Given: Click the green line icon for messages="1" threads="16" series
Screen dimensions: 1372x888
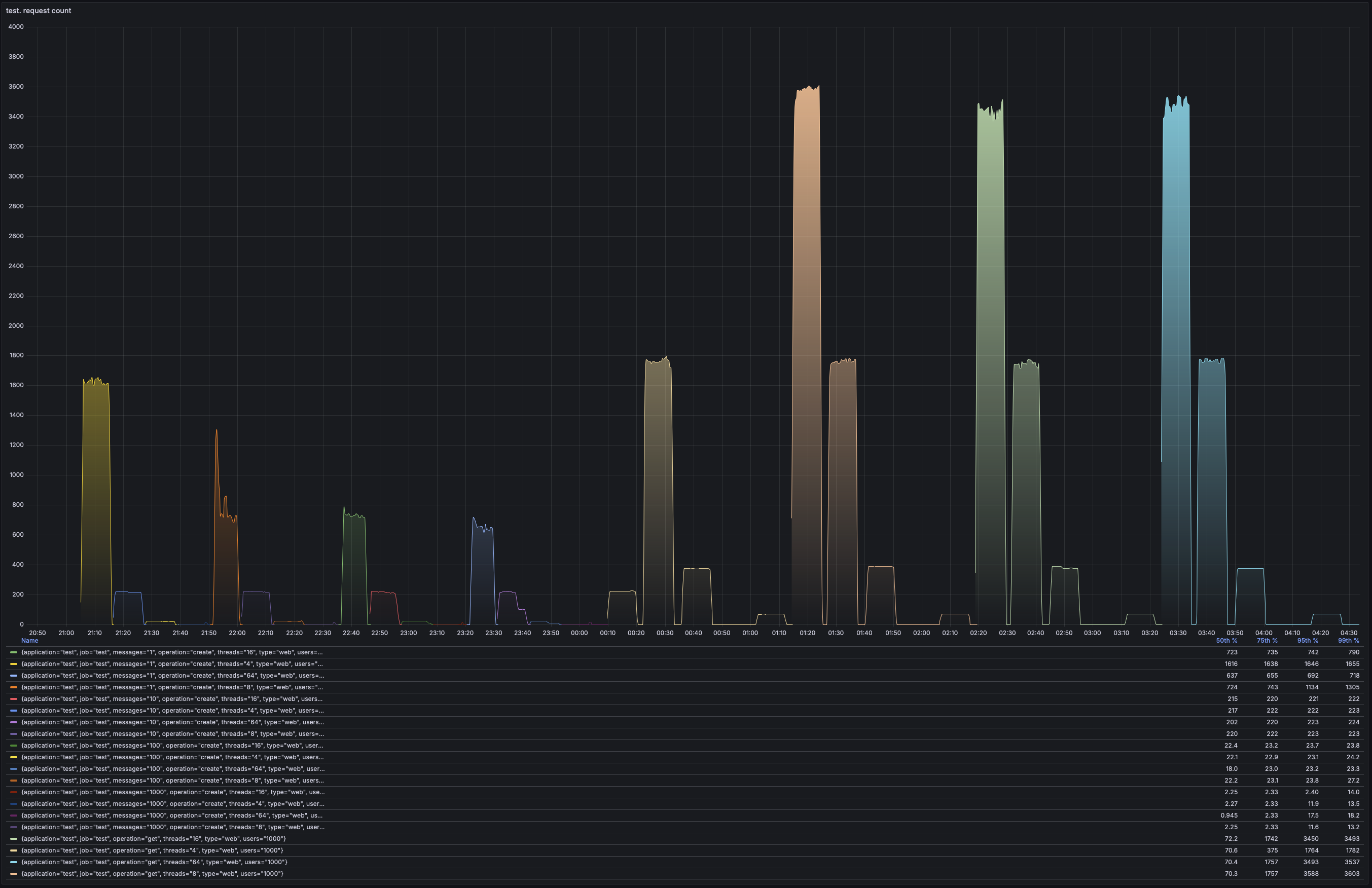Looking at the screenshot, I should click(13, 652).
